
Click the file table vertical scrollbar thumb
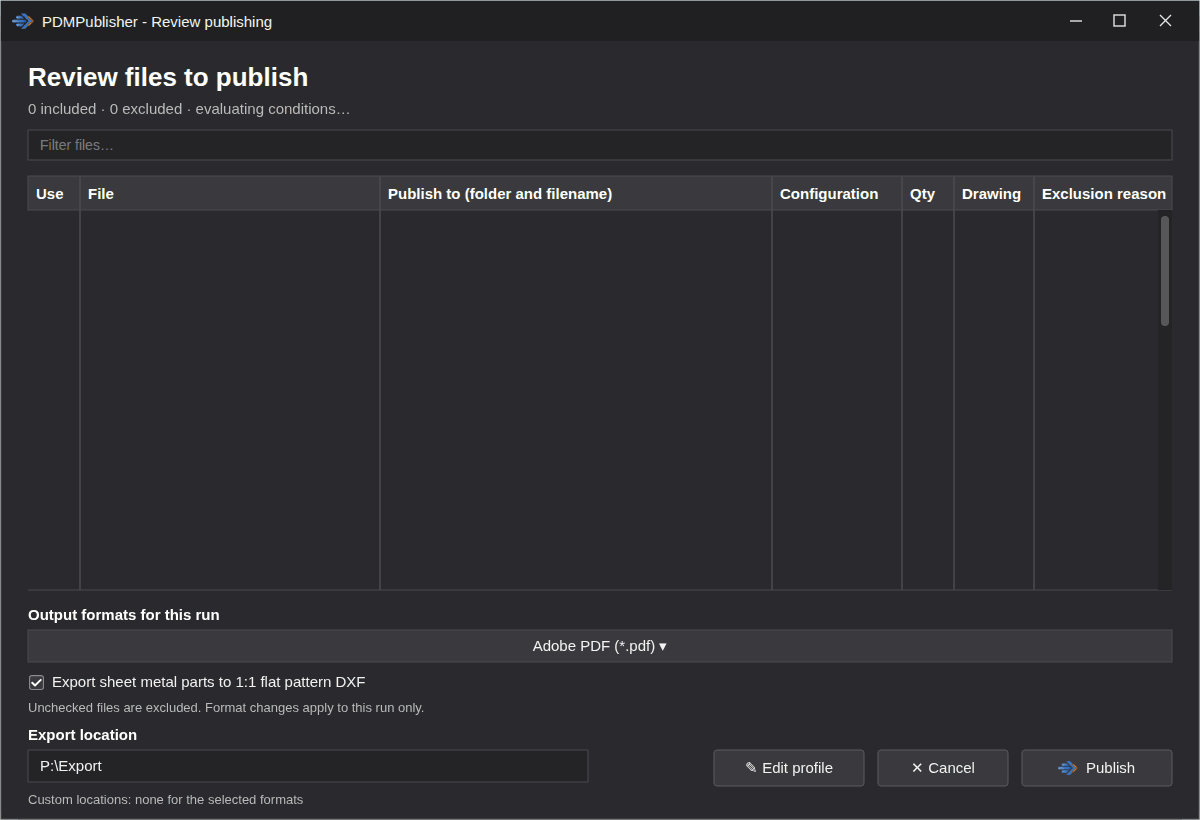click(1165, 270)
